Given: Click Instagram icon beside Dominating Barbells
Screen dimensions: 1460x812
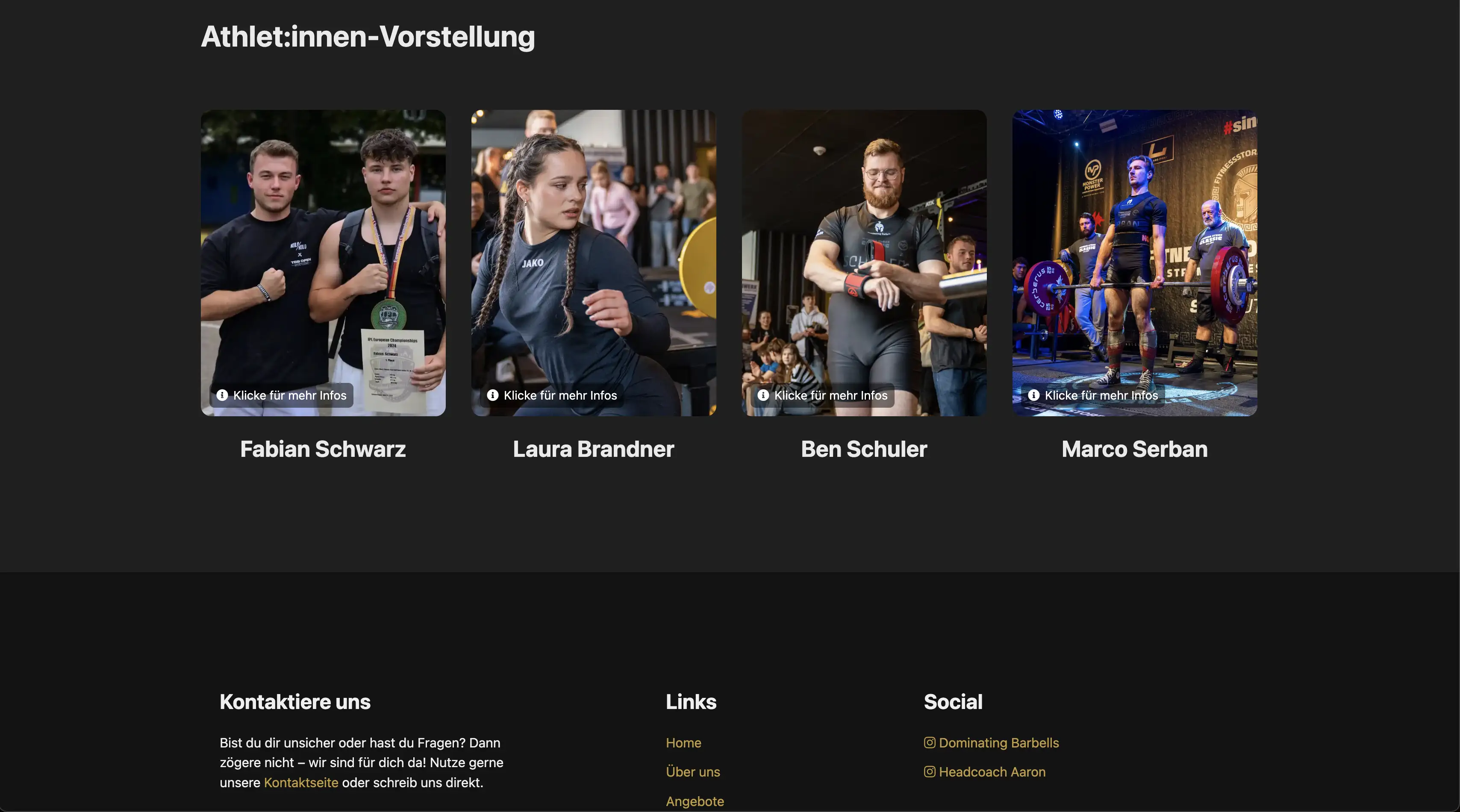Looking at the screenshot, I should [930, 742].
